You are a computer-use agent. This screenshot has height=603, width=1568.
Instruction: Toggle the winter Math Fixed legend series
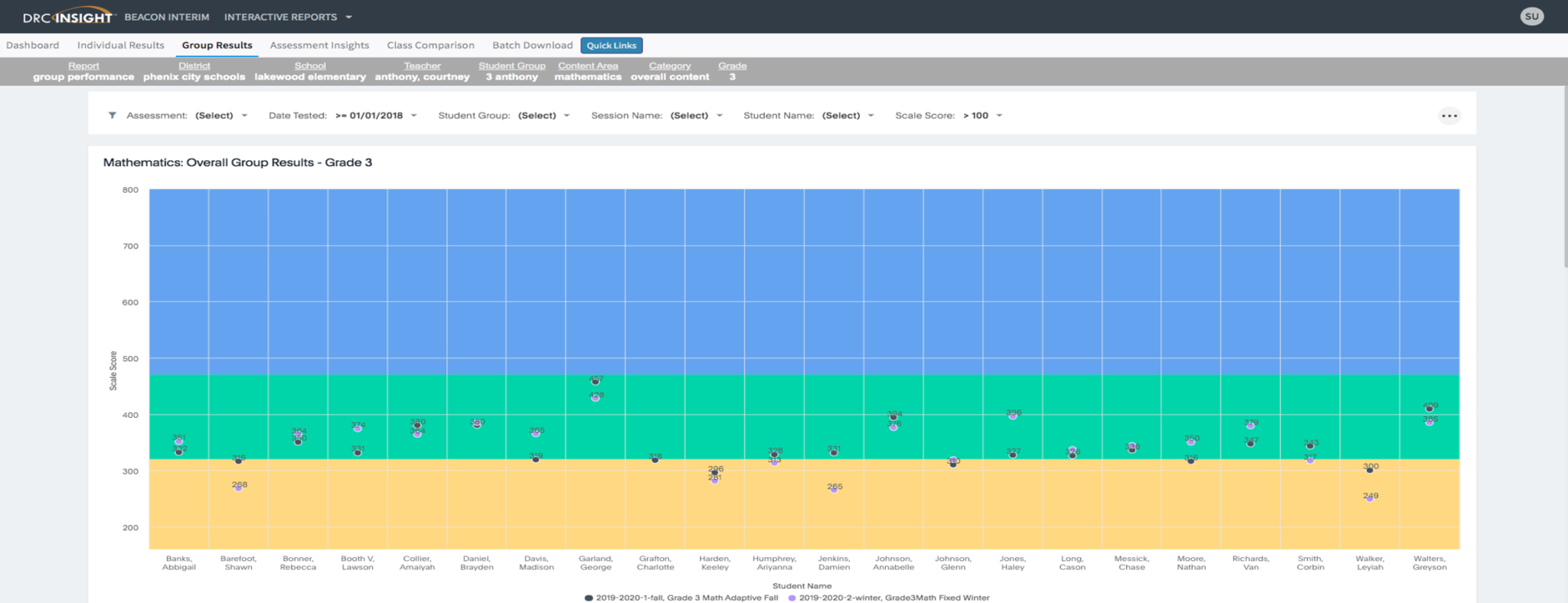pyautogui.click(x=888, y=598)
